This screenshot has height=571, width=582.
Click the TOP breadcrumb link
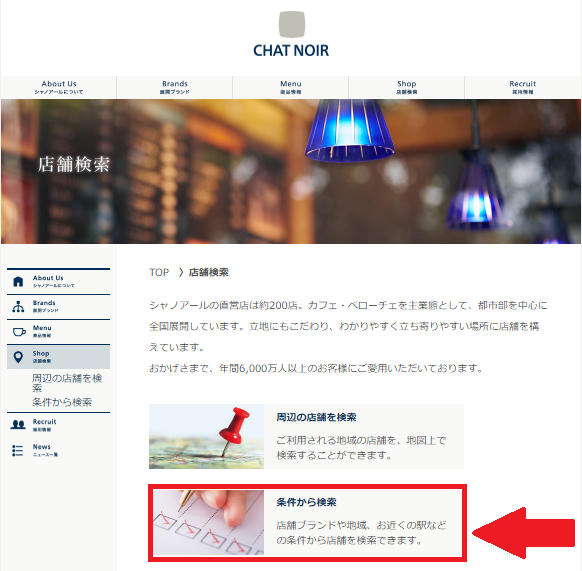tap(159, 273)
